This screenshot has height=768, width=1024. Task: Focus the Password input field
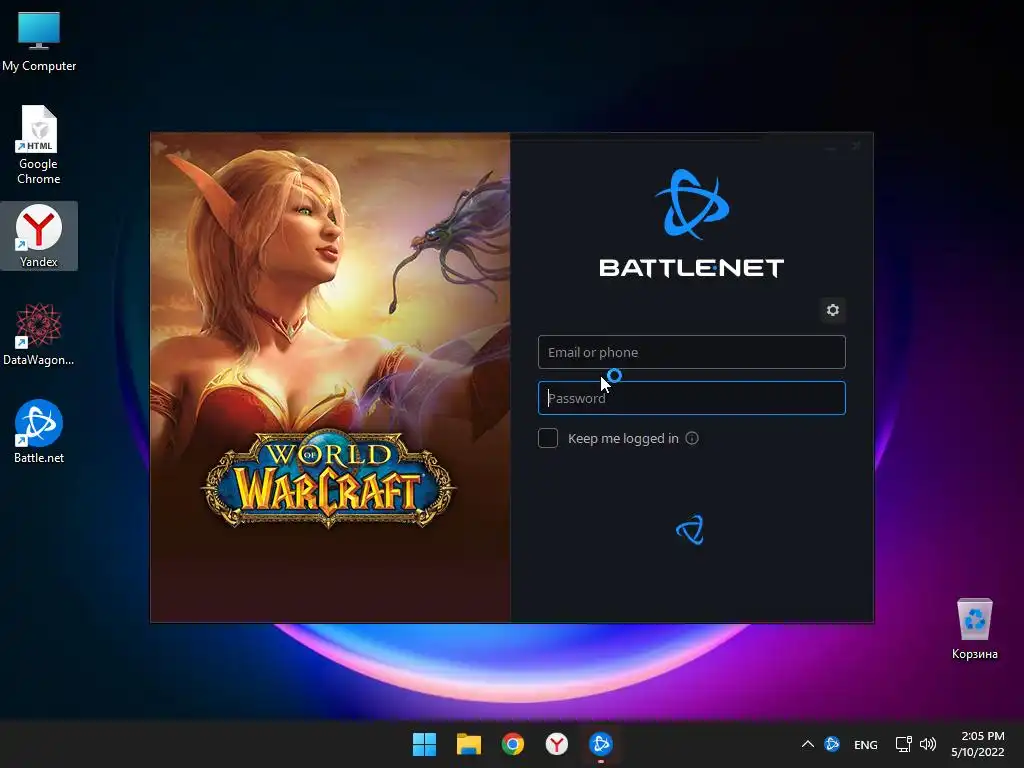692,398
